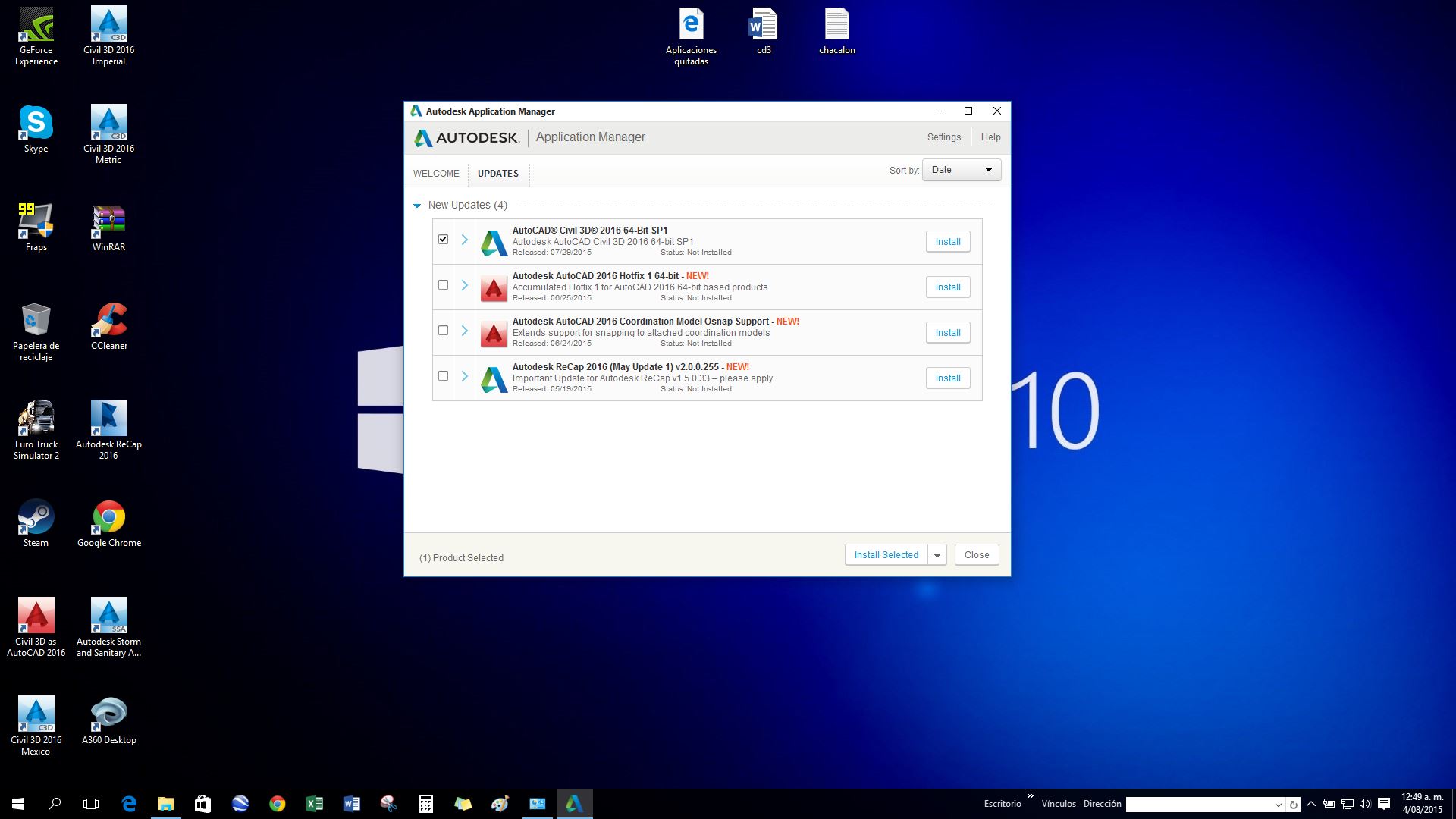1456x819 pixels.
Task: Open Calculator from the taskbar
Action: pyautogui.click(x=425, y=804)
